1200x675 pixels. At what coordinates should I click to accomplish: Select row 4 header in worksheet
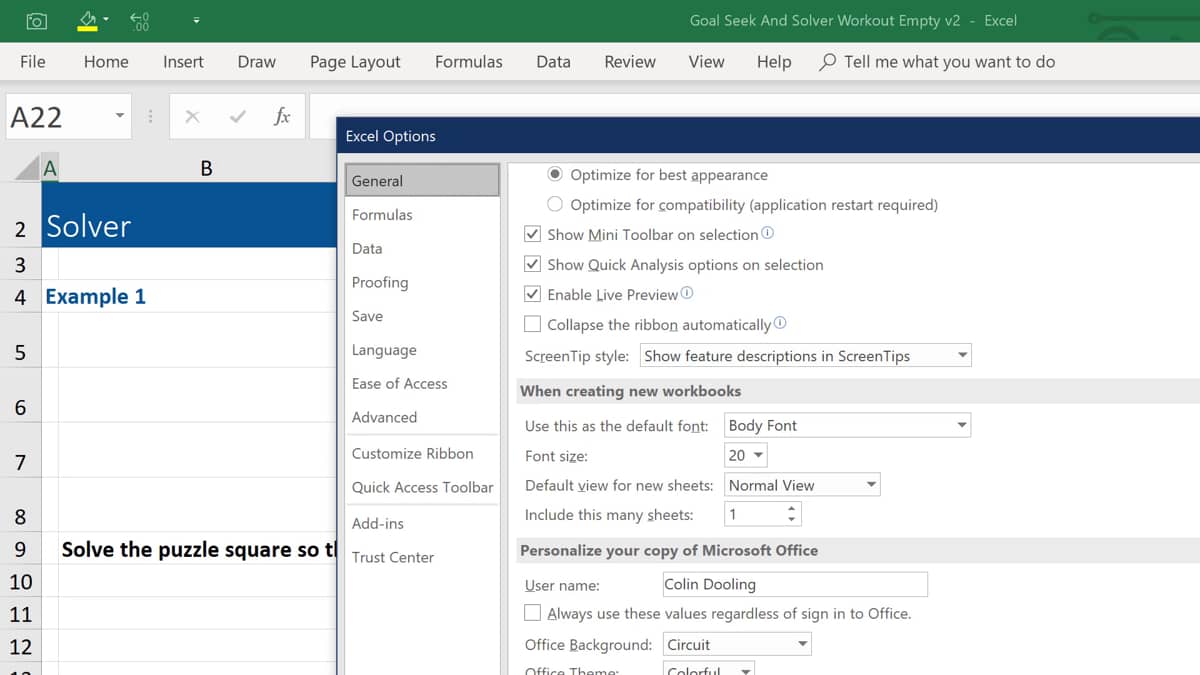[x=20, y=297]
